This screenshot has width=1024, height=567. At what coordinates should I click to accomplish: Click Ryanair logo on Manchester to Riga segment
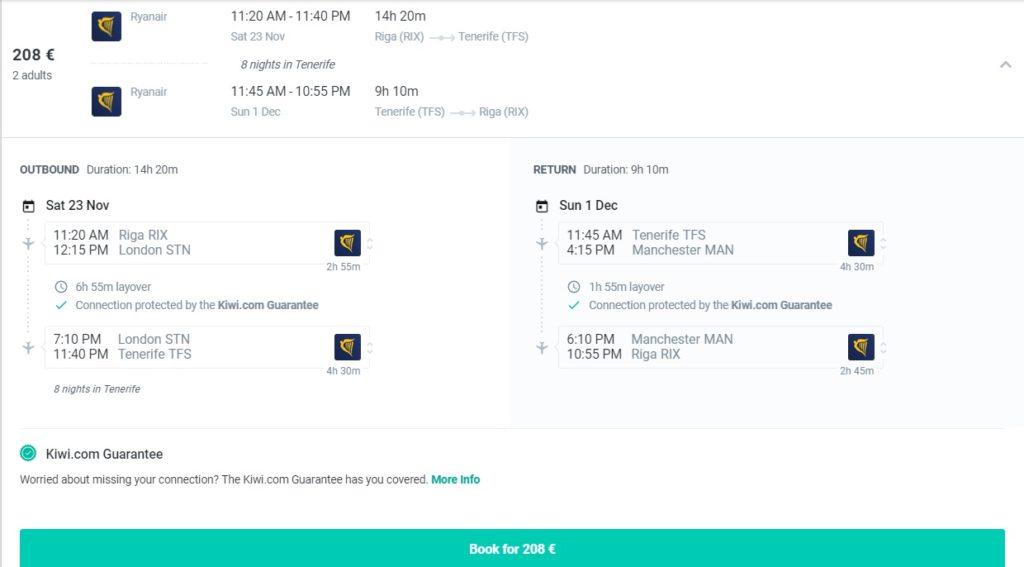point(861,347)
